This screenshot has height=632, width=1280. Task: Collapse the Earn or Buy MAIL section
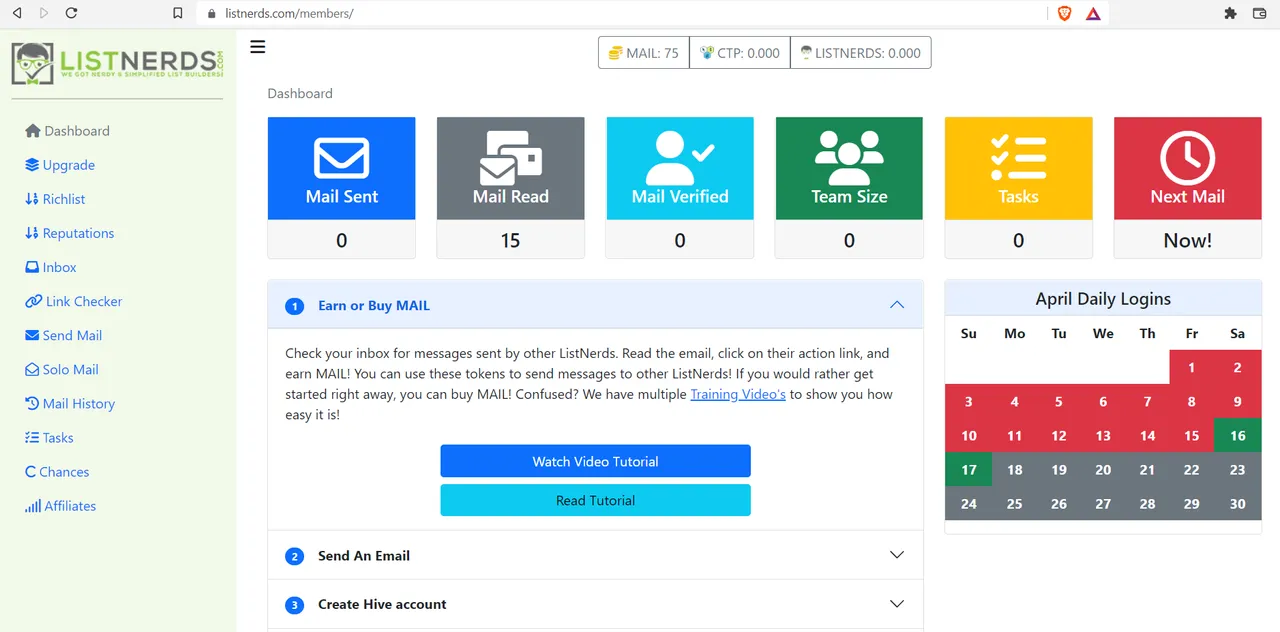tap(595, 305)
